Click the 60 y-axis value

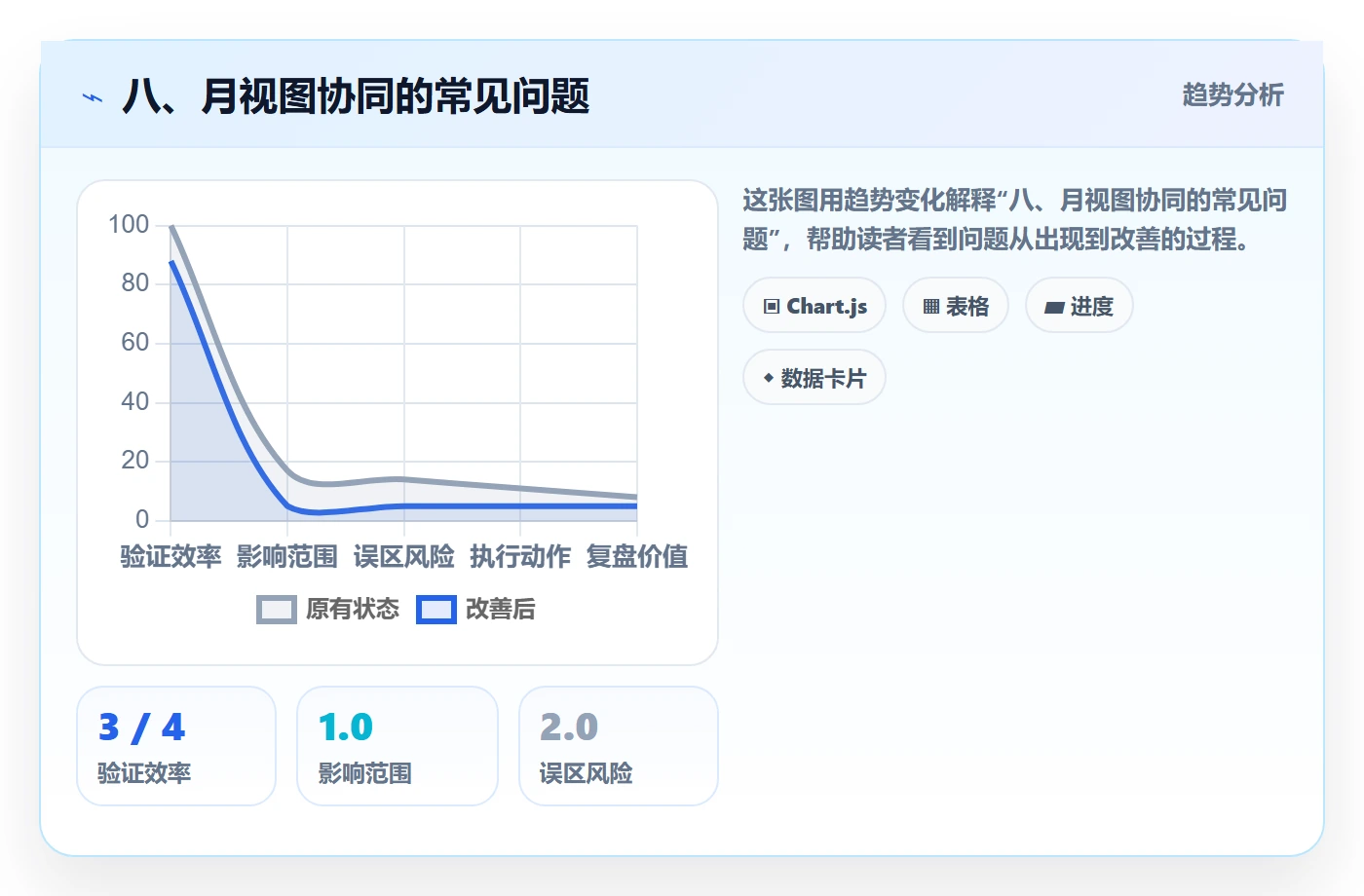tap(135, 343)
